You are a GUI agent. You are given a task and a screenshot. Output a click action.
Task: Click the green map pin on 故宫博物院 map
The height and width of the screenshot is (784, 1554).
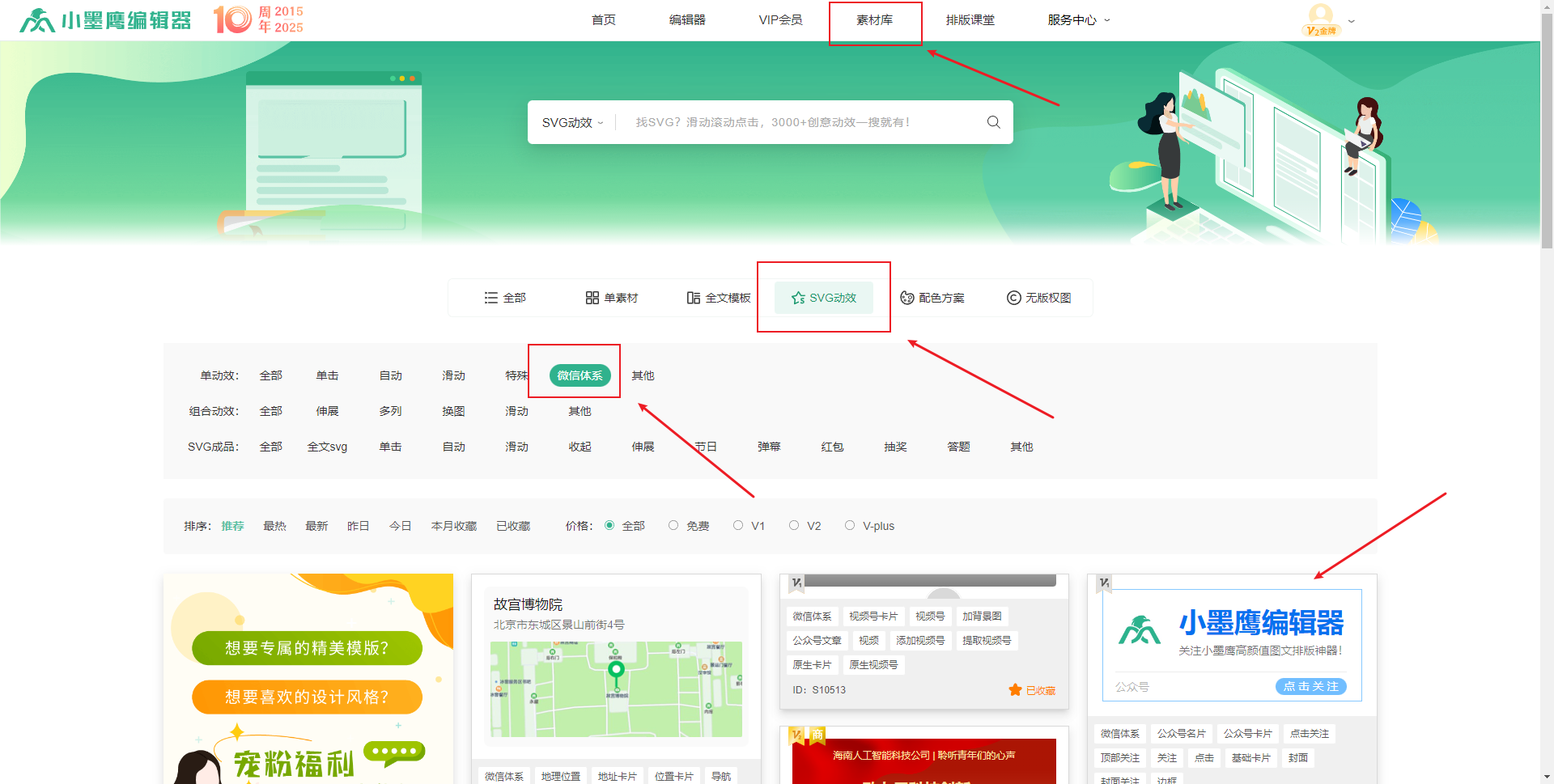point(616,672)
